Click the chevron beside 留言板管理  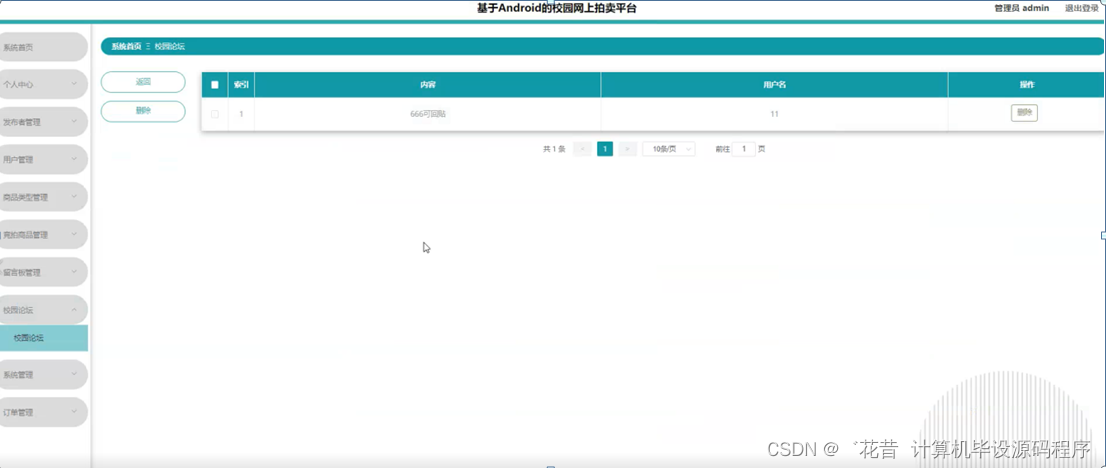click(x=74, y=272)
